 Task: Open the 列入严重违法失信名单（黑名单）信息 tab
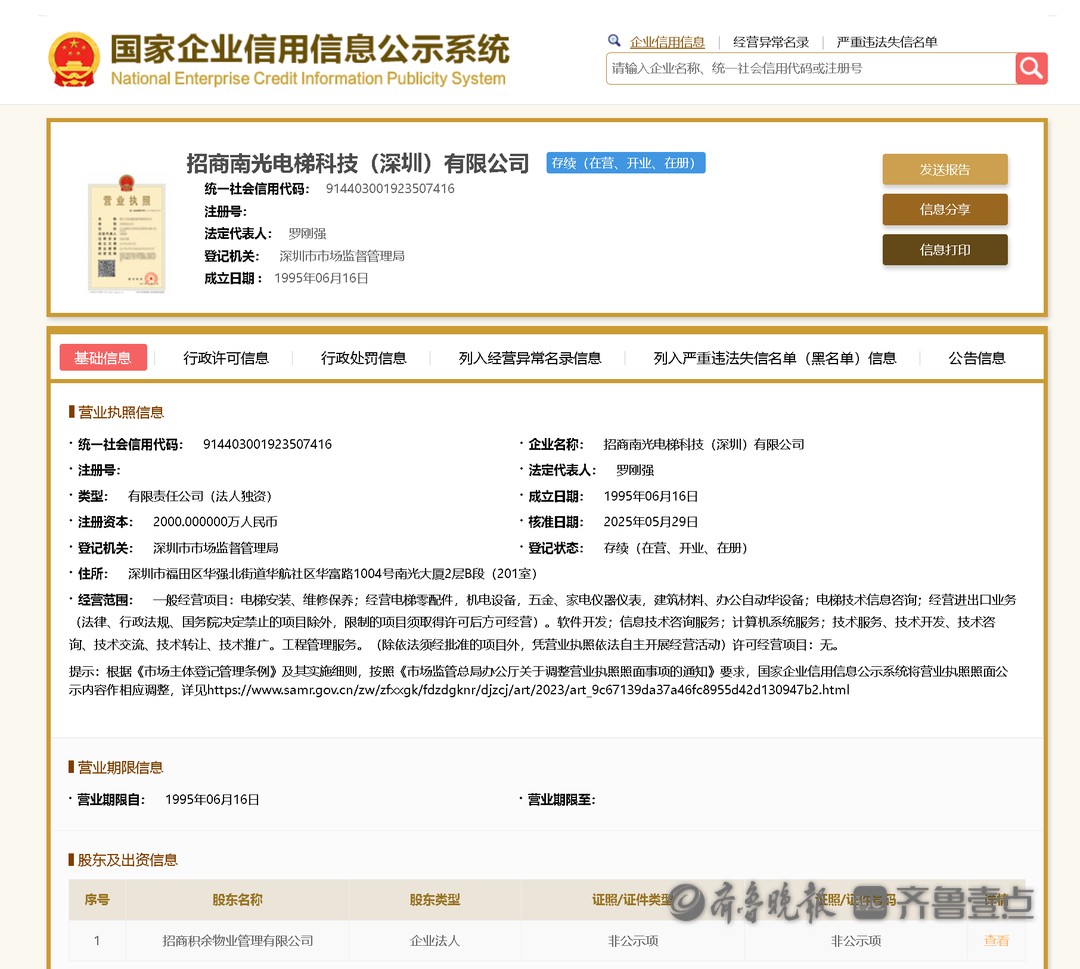pyautogui.click(x=774, y=358)
